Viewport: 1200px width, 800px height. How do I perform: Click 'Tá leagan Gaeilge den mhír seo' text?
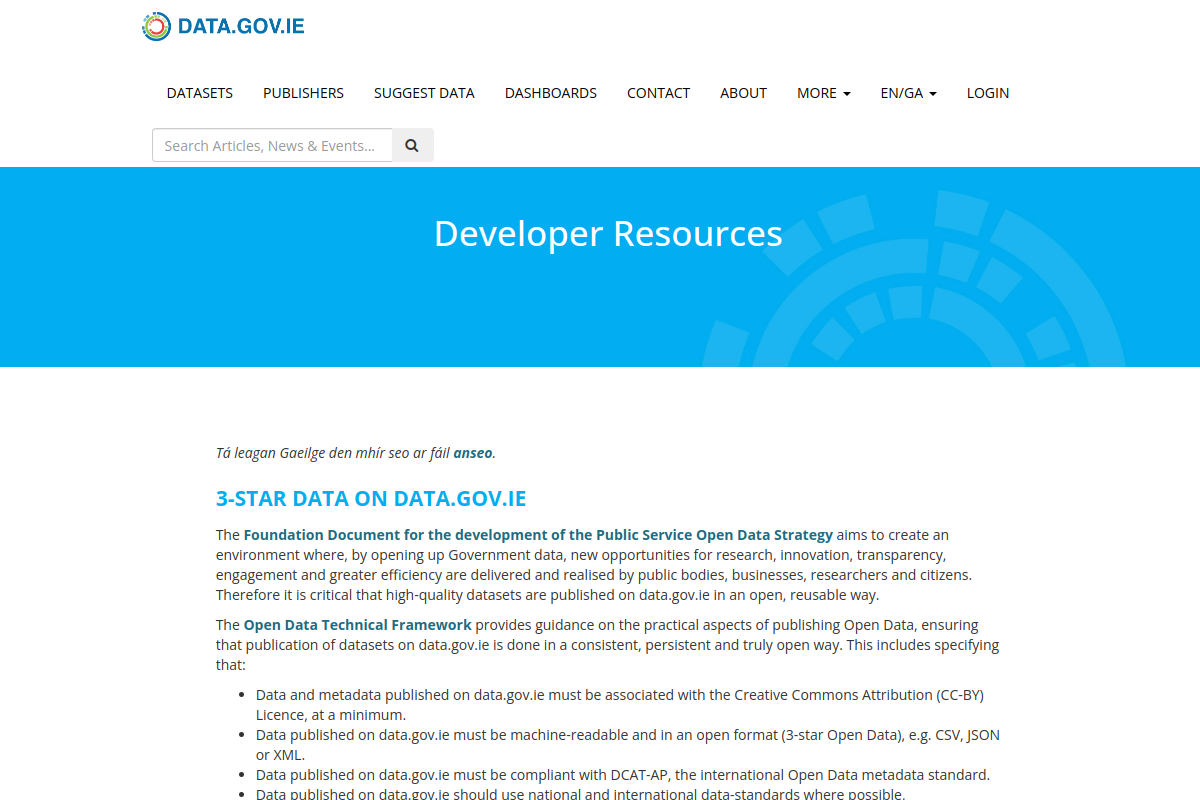pos(333,453)
